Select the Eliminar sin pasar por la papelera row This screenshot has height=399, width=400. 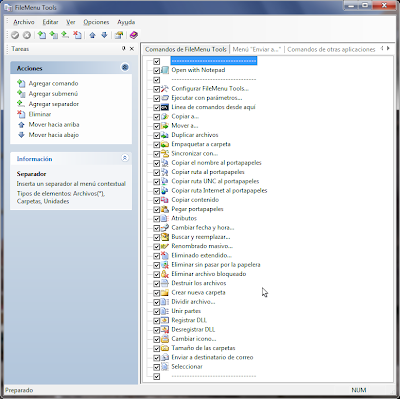(216, 265)
